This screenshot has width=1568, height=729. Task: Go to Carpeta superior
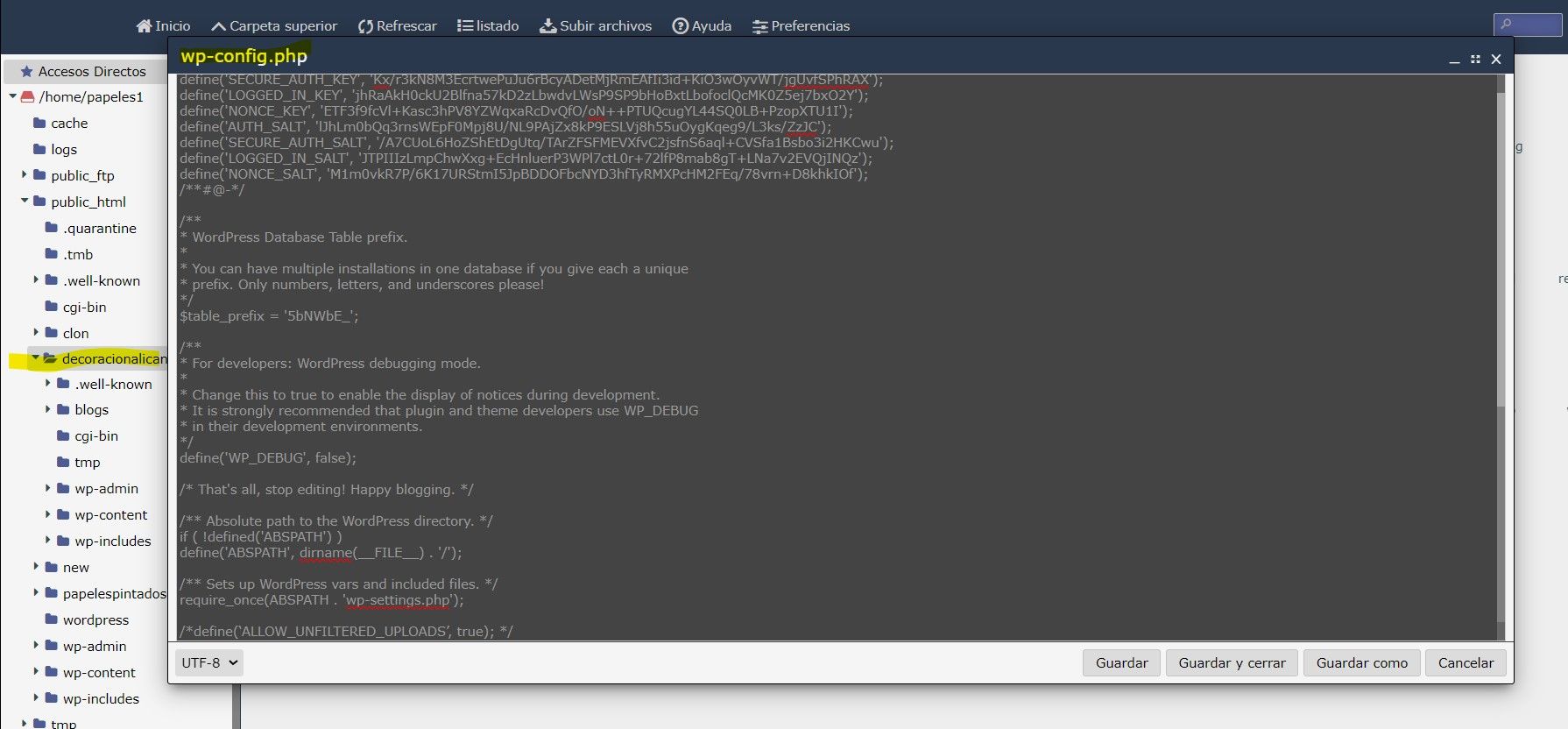274,25
